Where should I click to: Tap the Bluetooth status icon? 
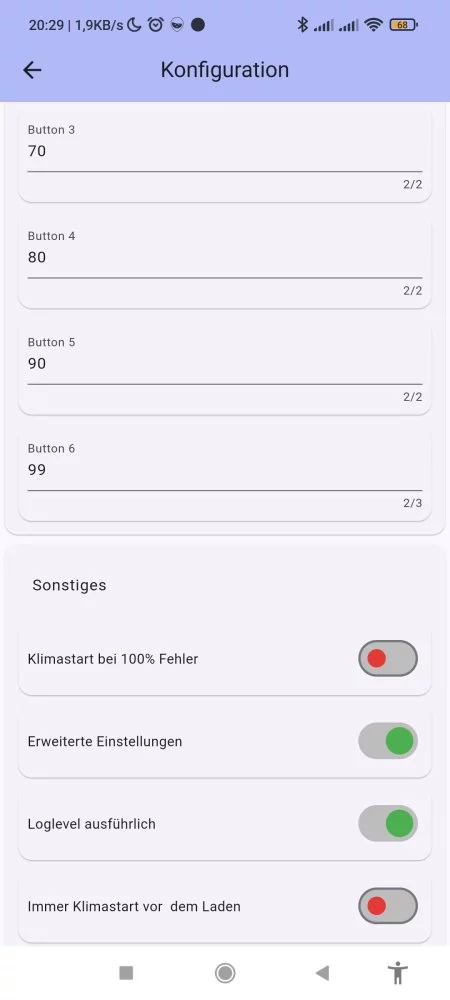(303, 25)
